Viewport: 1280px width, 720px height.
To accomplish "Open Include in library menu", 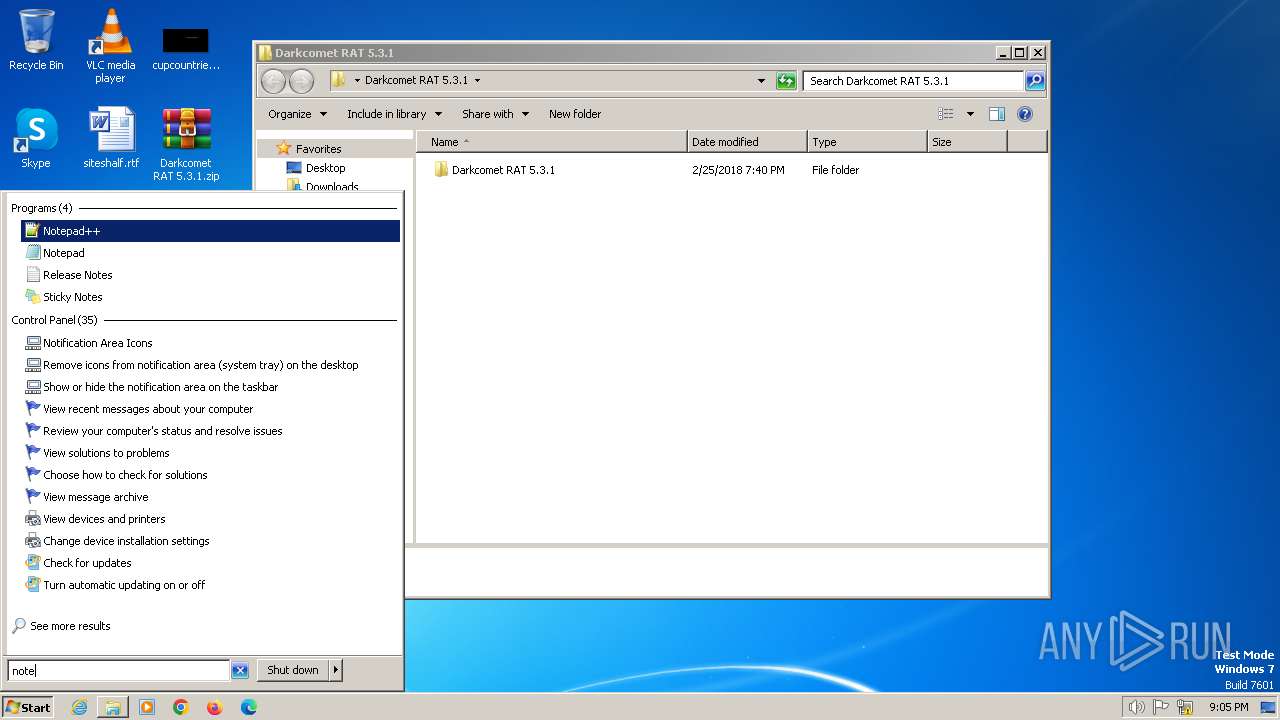I will point(394,114).
